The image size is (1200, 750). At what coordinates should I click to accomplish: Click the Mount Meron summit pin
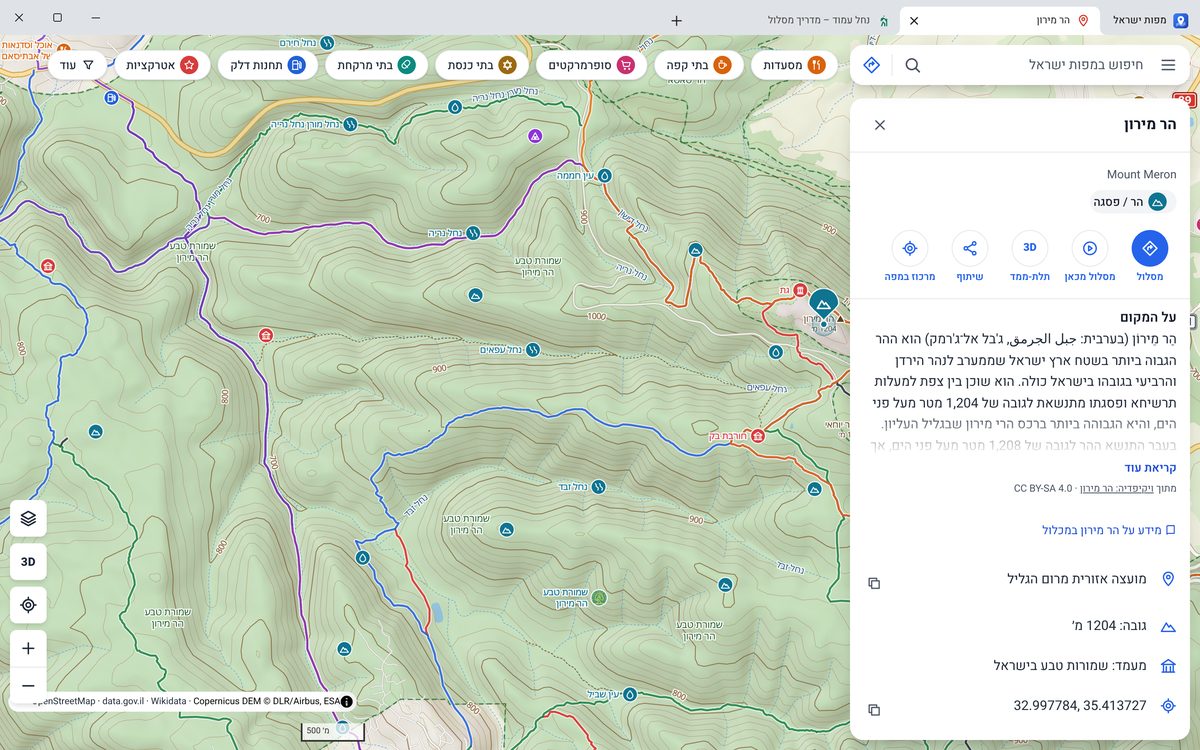click(823, 305)
